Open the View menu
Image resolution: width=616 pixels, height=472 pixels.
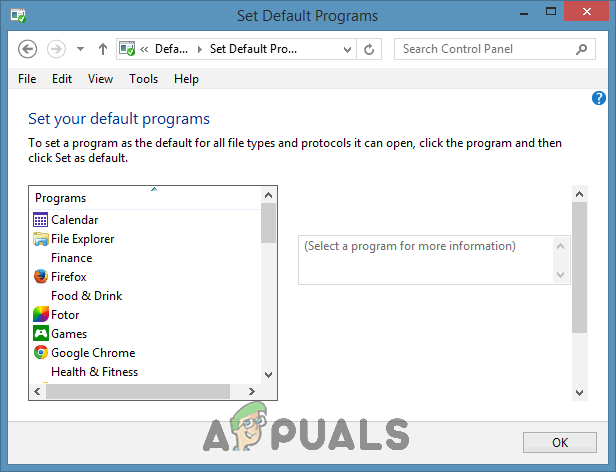[x=100, y=79]
